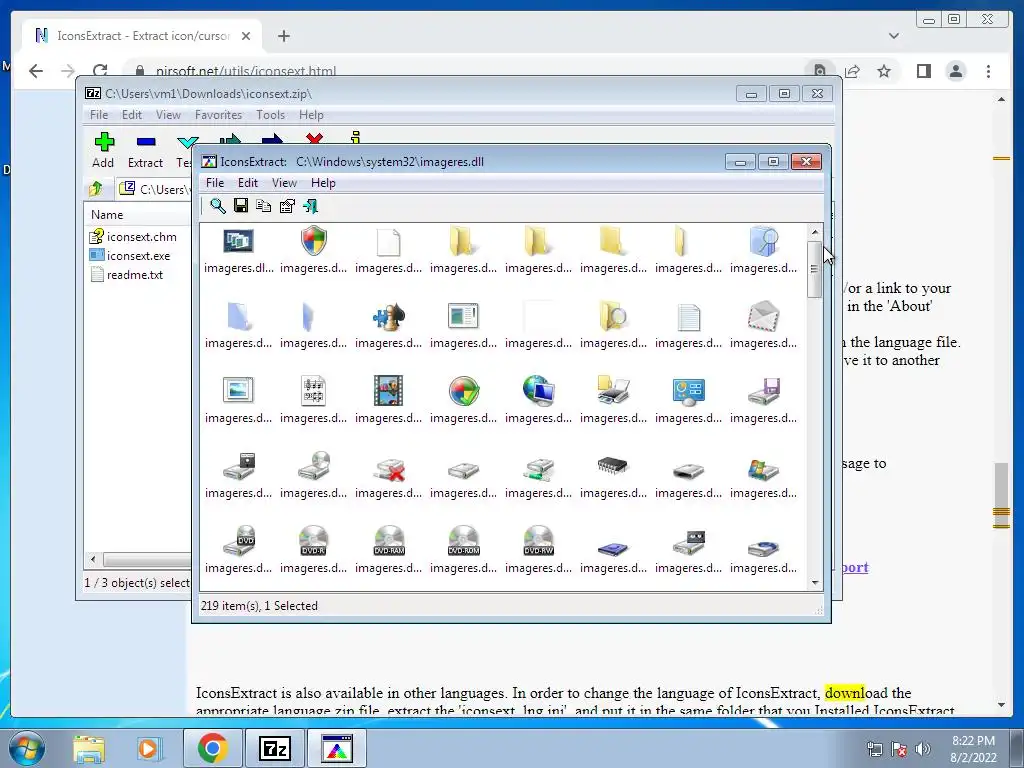1024x768 pixels.
Task: Select the drive with red X icon
Action: [389, 469]
